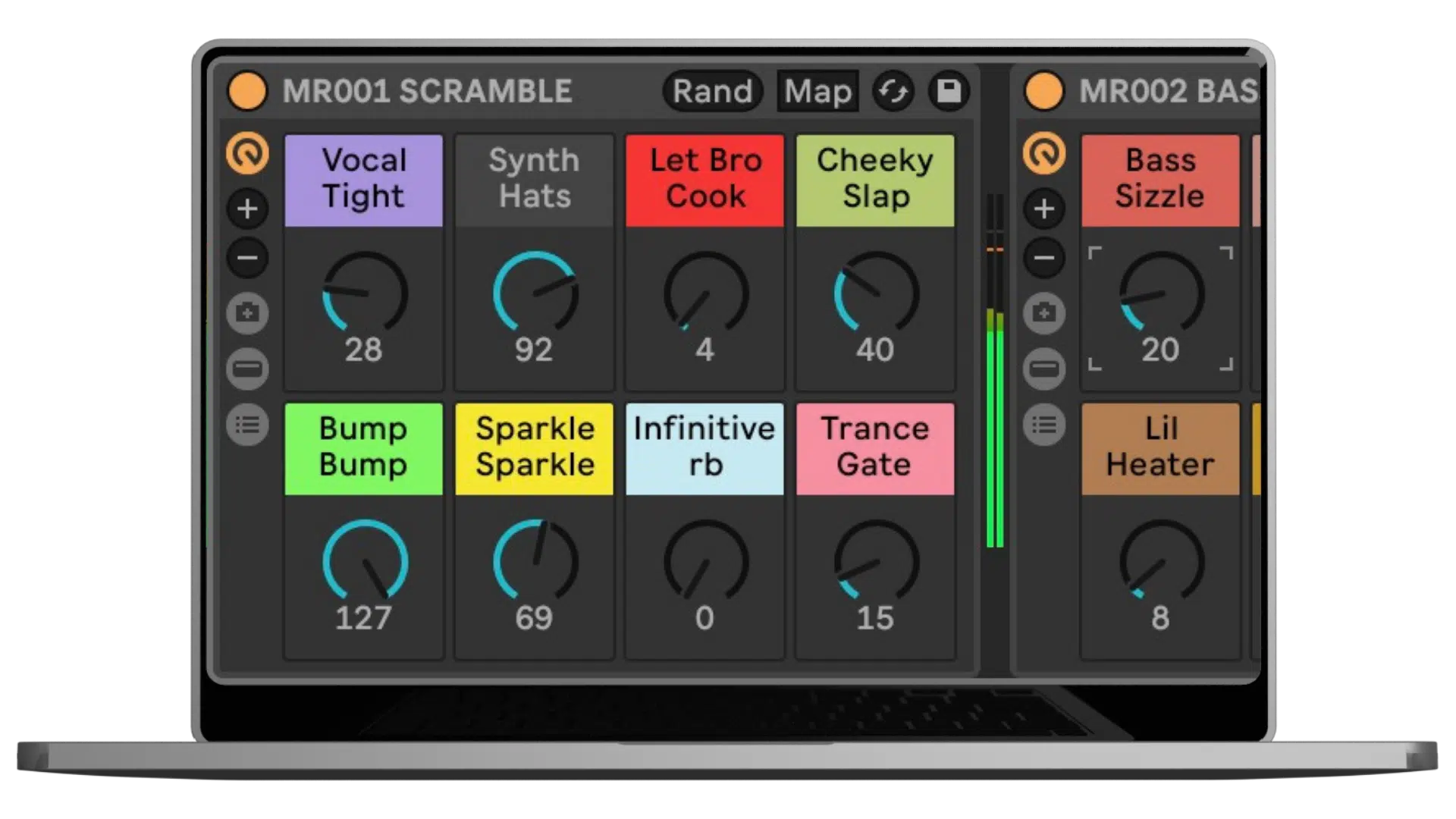Add a macro with plus icon in MR002
Image resolution: width=1456 pixels, height=819 pixels.
click(1044, 209)
